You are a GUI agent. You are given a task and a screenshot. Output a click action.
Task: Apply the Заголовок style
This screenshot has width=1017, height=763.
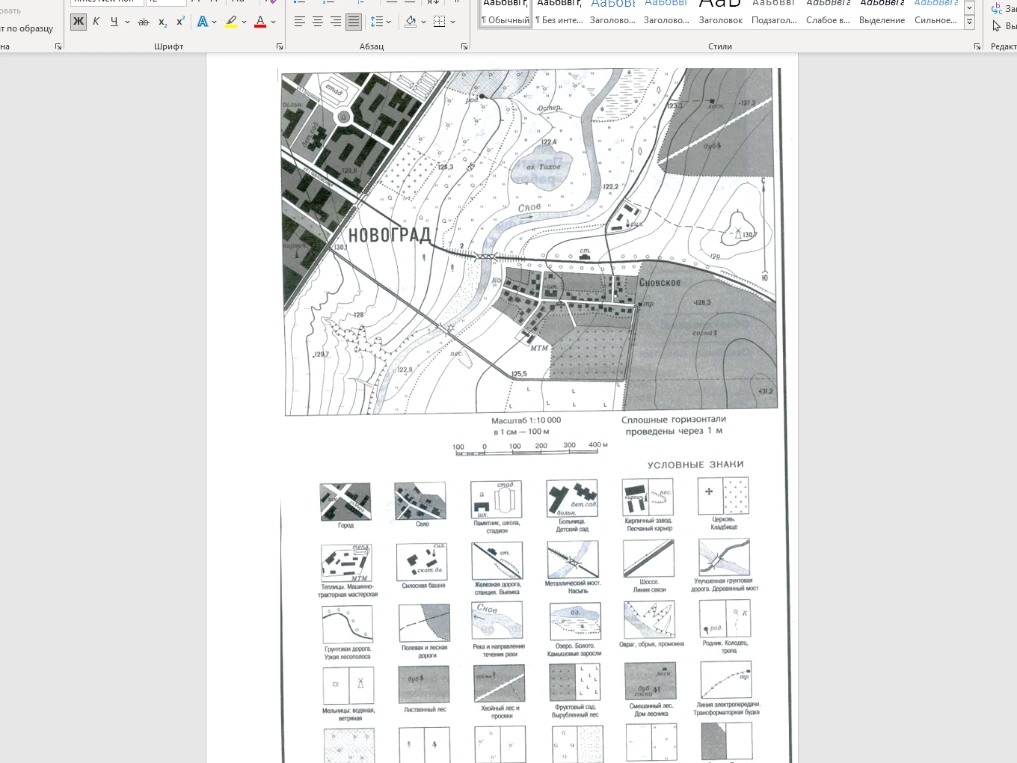(720, 14)
